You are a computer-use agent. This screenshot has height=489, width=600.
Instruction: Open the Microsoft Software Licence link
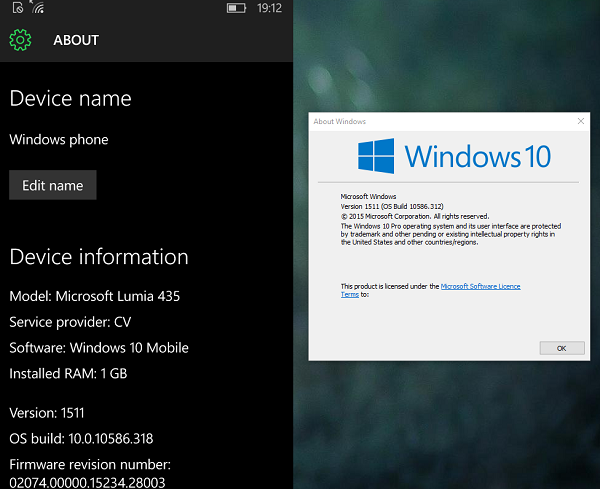(481, 286)
